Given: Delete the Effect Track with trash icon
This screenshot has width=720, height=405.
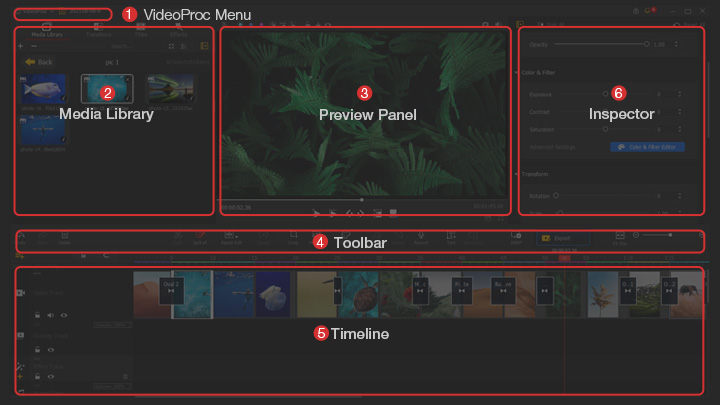Looking at the screenshot, I should pos(125,377).
